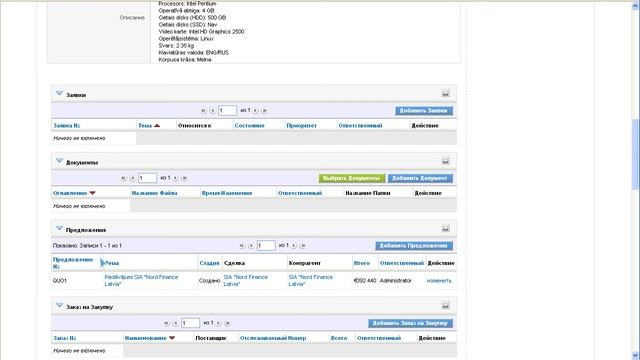Go to next page in Документы list

click(175, 178)
